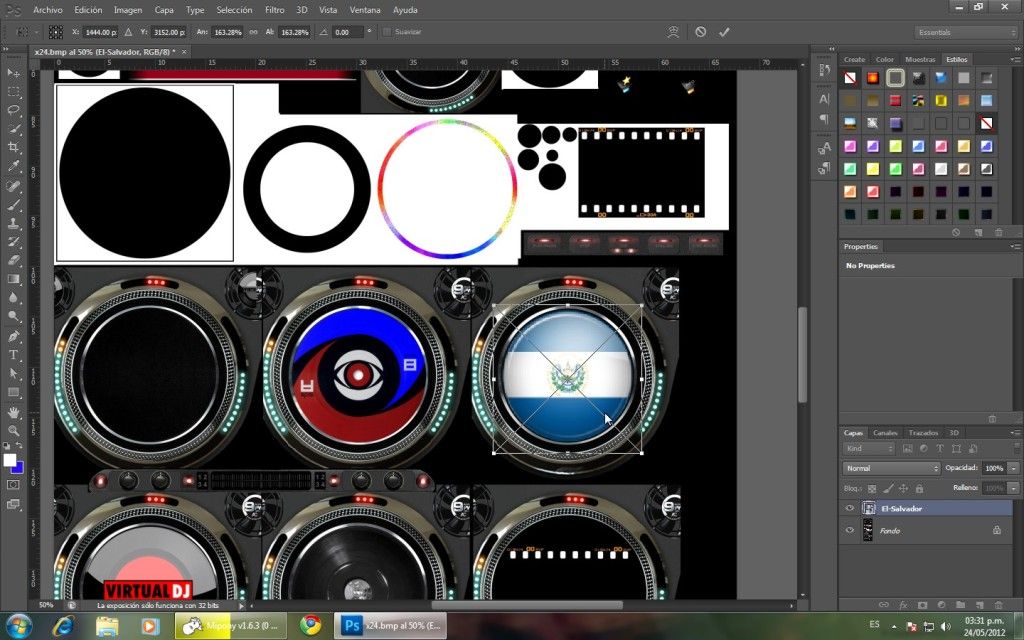Open the Essentials workspace dropdown
The width and height of the screenshot is (1024, 640).
(965, 32)
